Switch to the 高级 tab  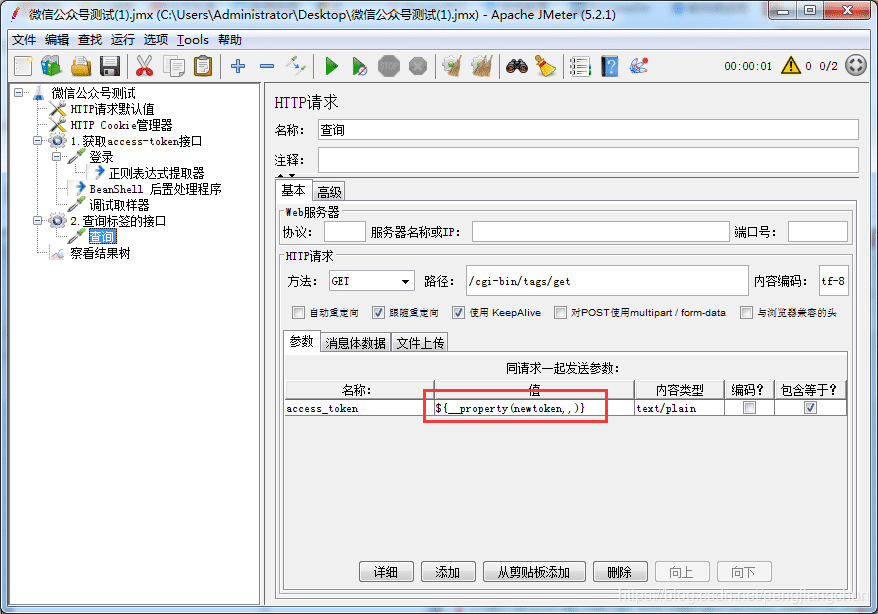coord(329,192)
